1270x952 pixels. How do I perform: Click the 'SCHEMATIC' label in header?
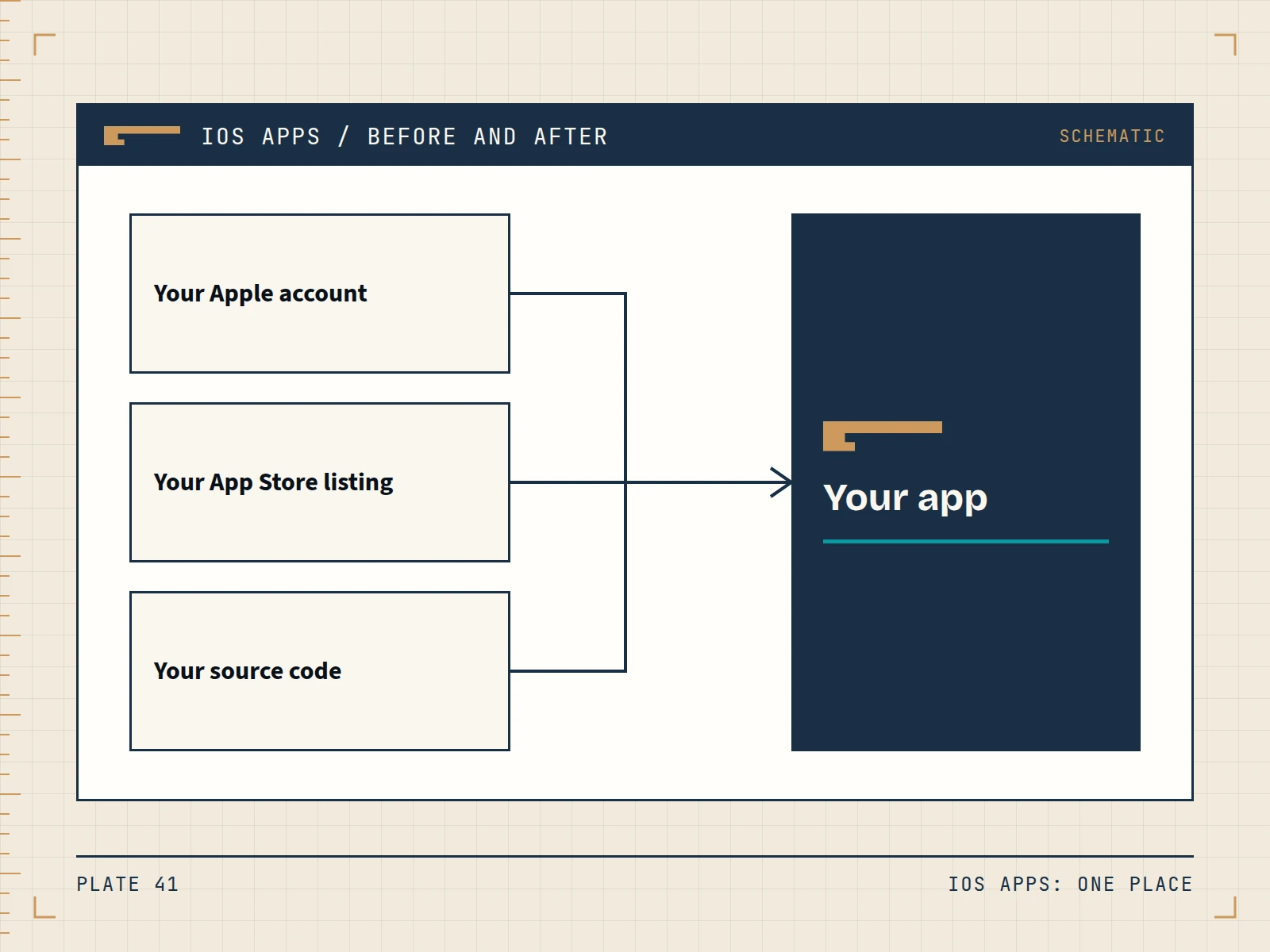point(1112,136)
